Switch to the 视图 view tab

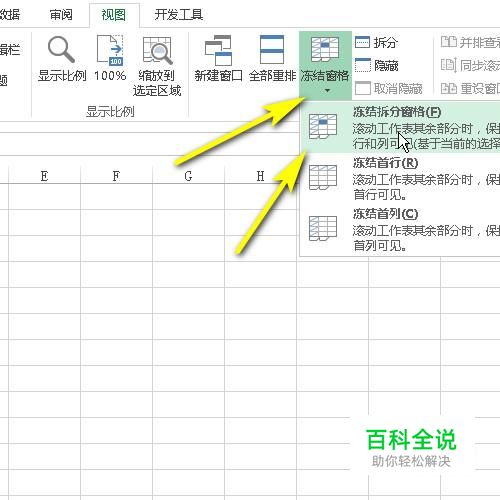(x=114, y=15)
